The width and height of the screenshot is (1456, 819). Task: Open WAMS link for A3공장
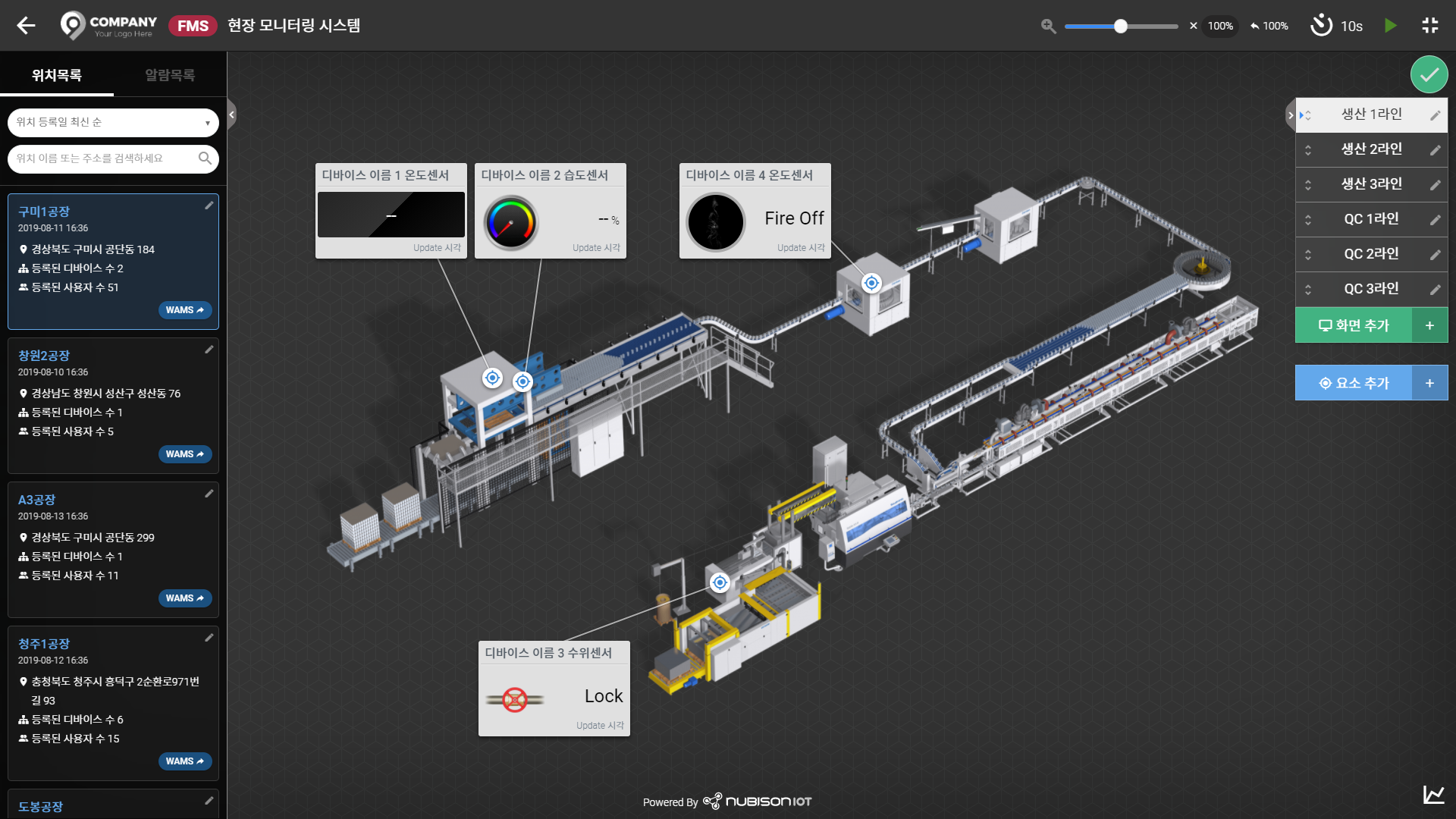pyautogui.click(x=185, y=598)
